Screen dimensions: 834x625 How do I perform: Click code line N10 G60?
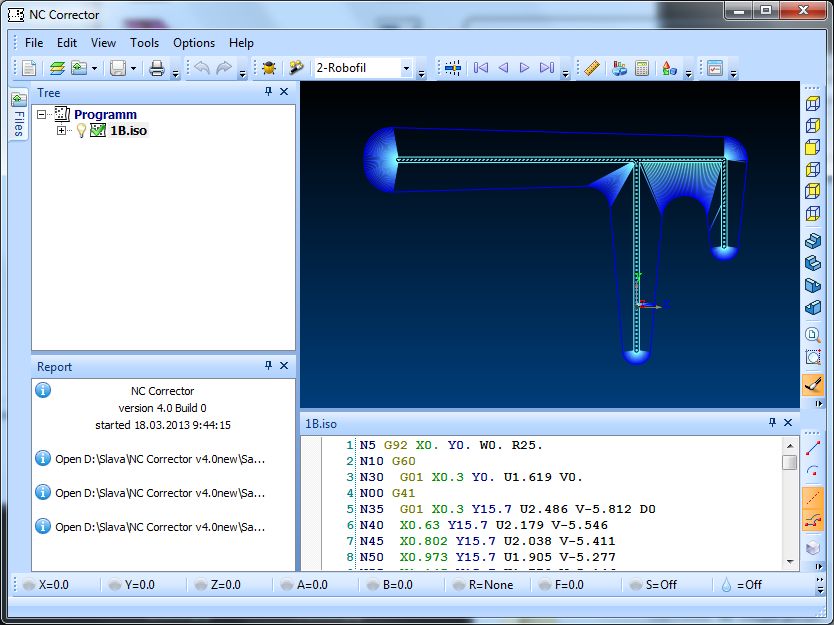point(387,461)
